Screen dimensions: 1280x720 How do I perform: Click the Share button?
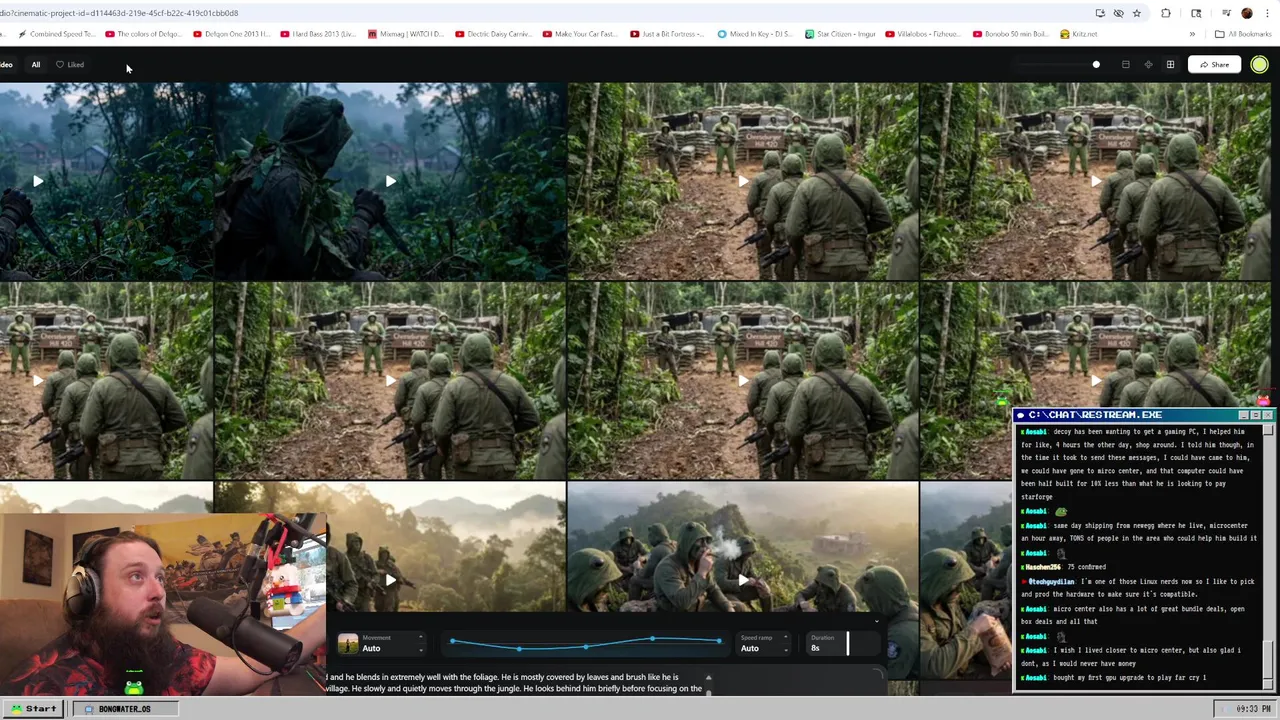click(1214, 65)
